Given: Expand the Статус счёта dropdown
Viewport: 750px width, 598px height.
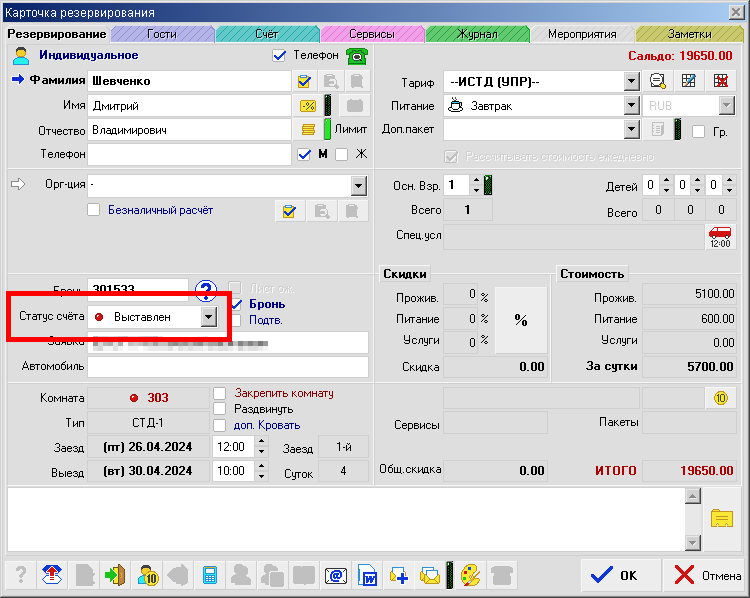Looking at the screenshot, I should point(207,317).
